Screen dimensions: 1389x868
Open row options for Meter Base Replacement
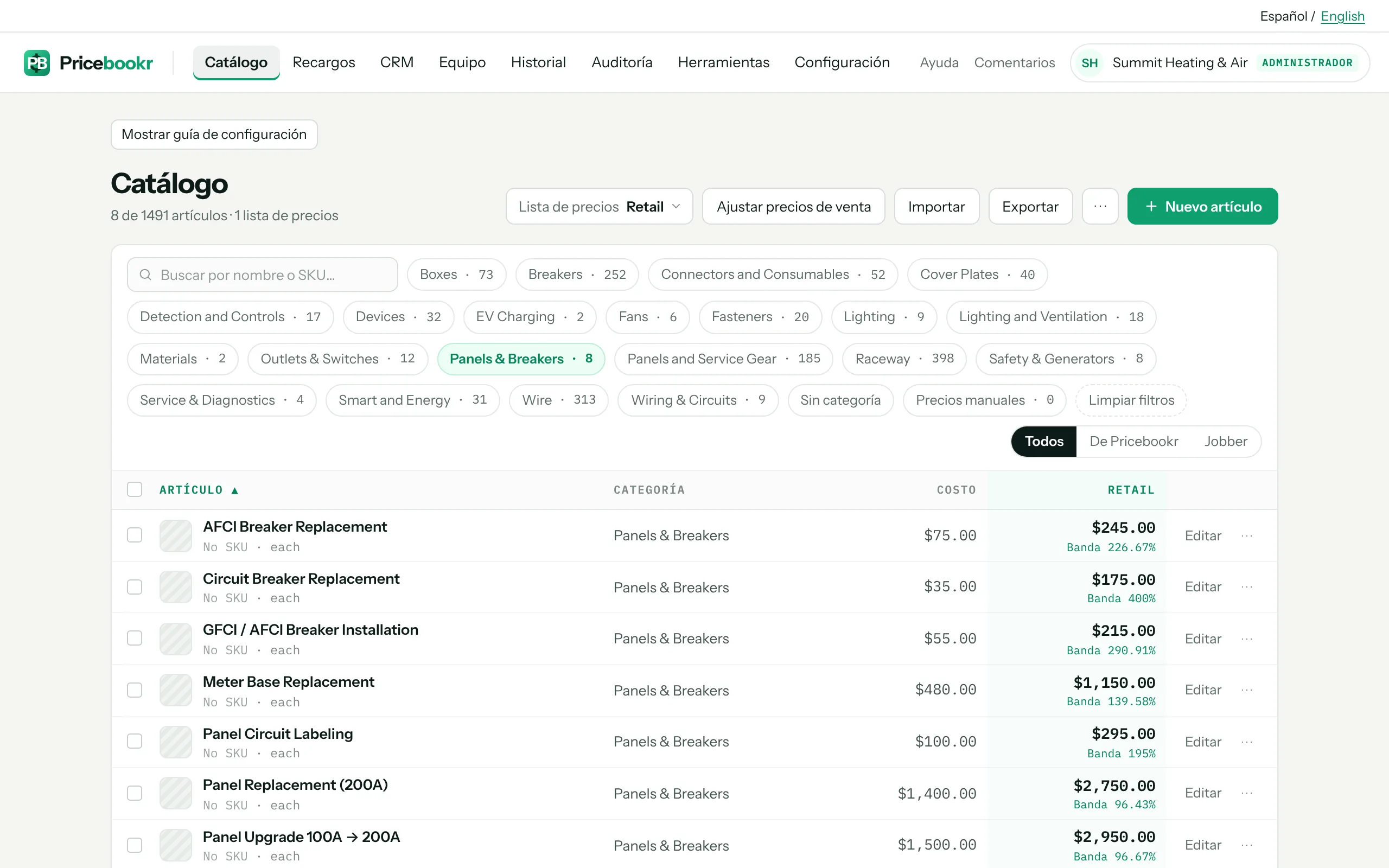click(x=1247, y=690)
